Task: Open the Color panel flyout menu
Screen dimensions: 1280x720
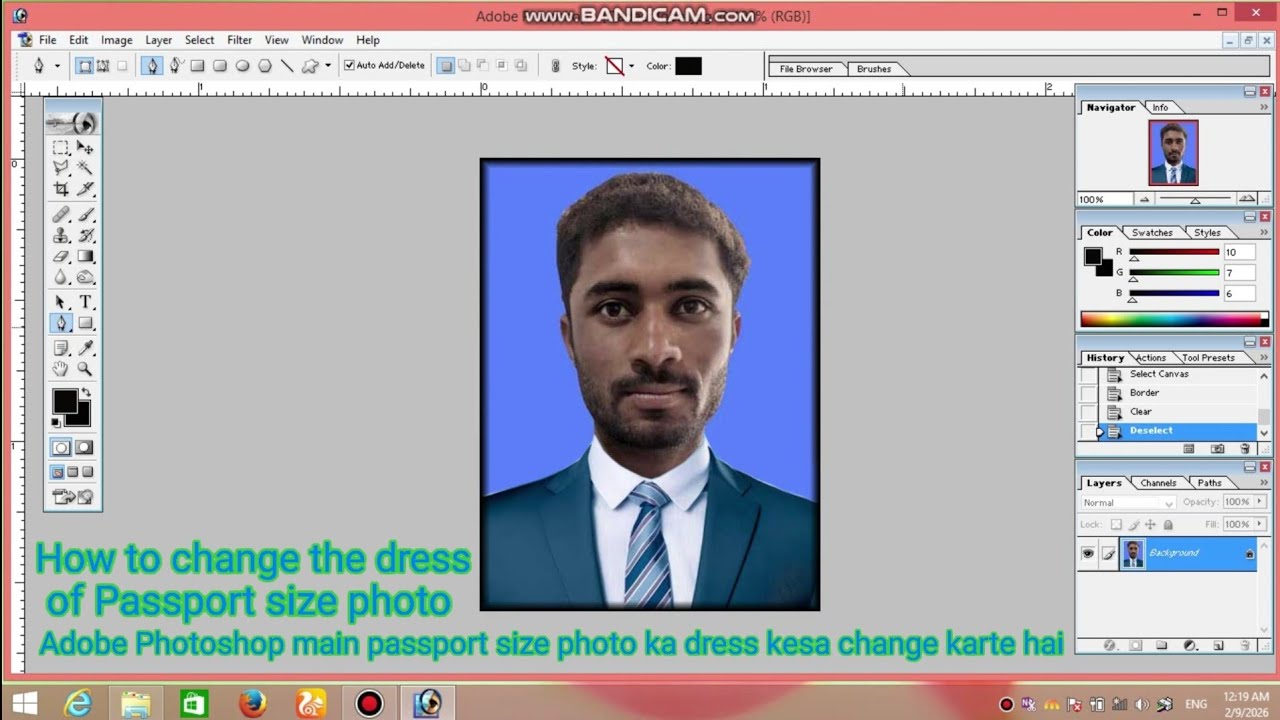Action: pos(1264,233)
